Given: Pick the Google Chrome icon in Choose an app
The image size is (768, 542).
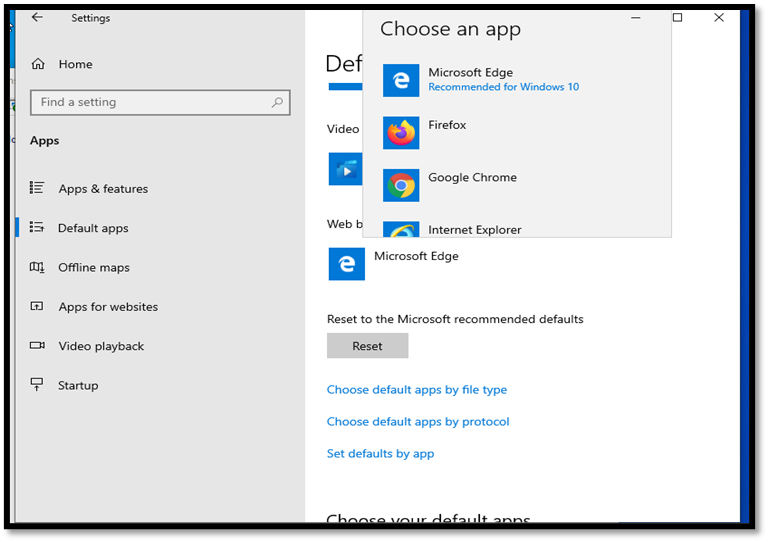Looking at the screenshot, I should tap(401, 185).
